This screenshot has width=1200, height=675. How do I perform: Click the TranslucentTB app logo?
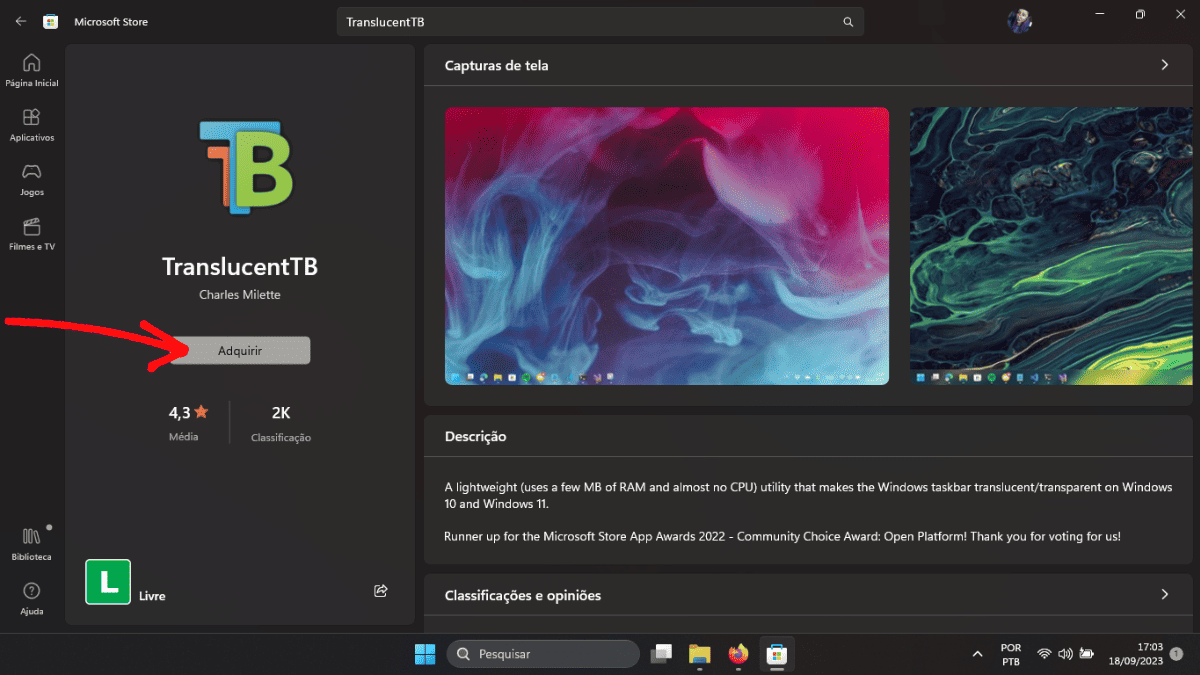pos(246,166)
